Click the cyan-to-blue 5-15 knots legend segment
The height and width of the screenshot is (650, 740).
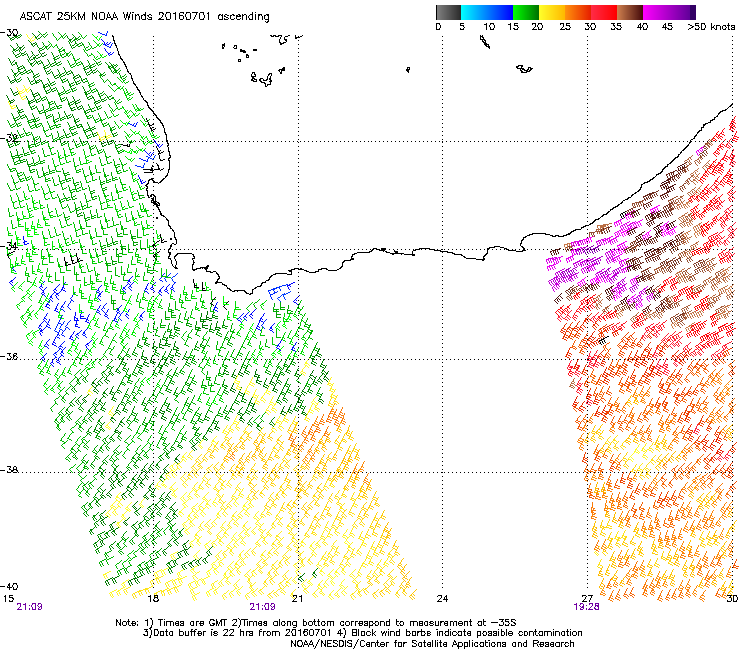click(487, 12)
